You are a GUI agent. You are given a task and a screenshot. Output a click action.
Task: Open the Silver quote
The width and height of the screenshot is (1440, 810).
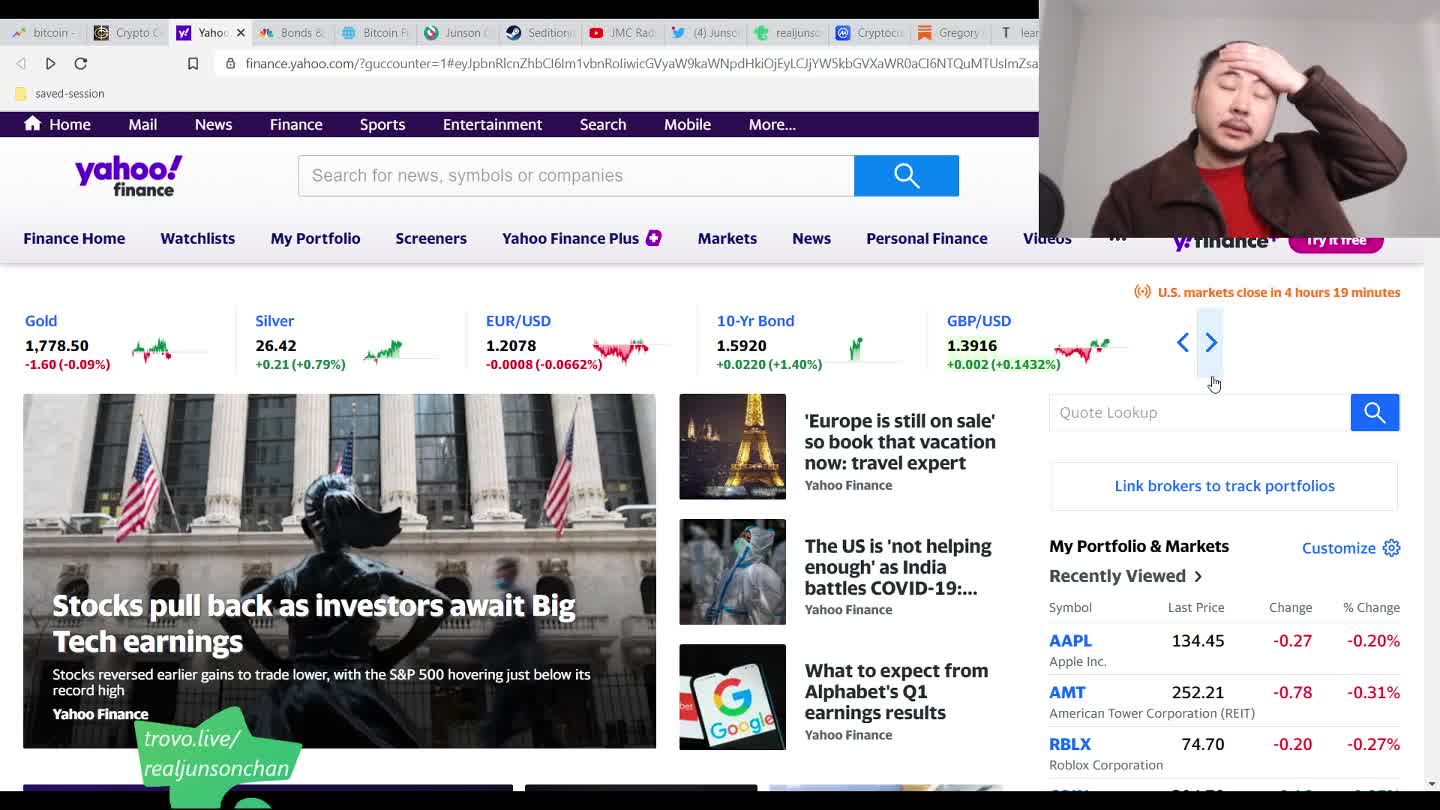[x=274, y=321]
